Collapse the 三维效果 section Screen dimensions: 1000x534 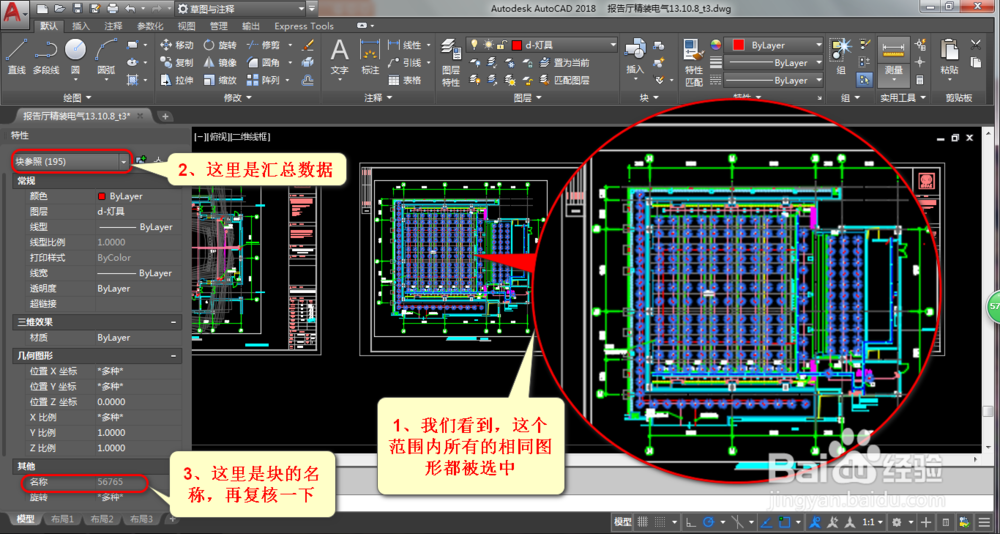(173, 323)
